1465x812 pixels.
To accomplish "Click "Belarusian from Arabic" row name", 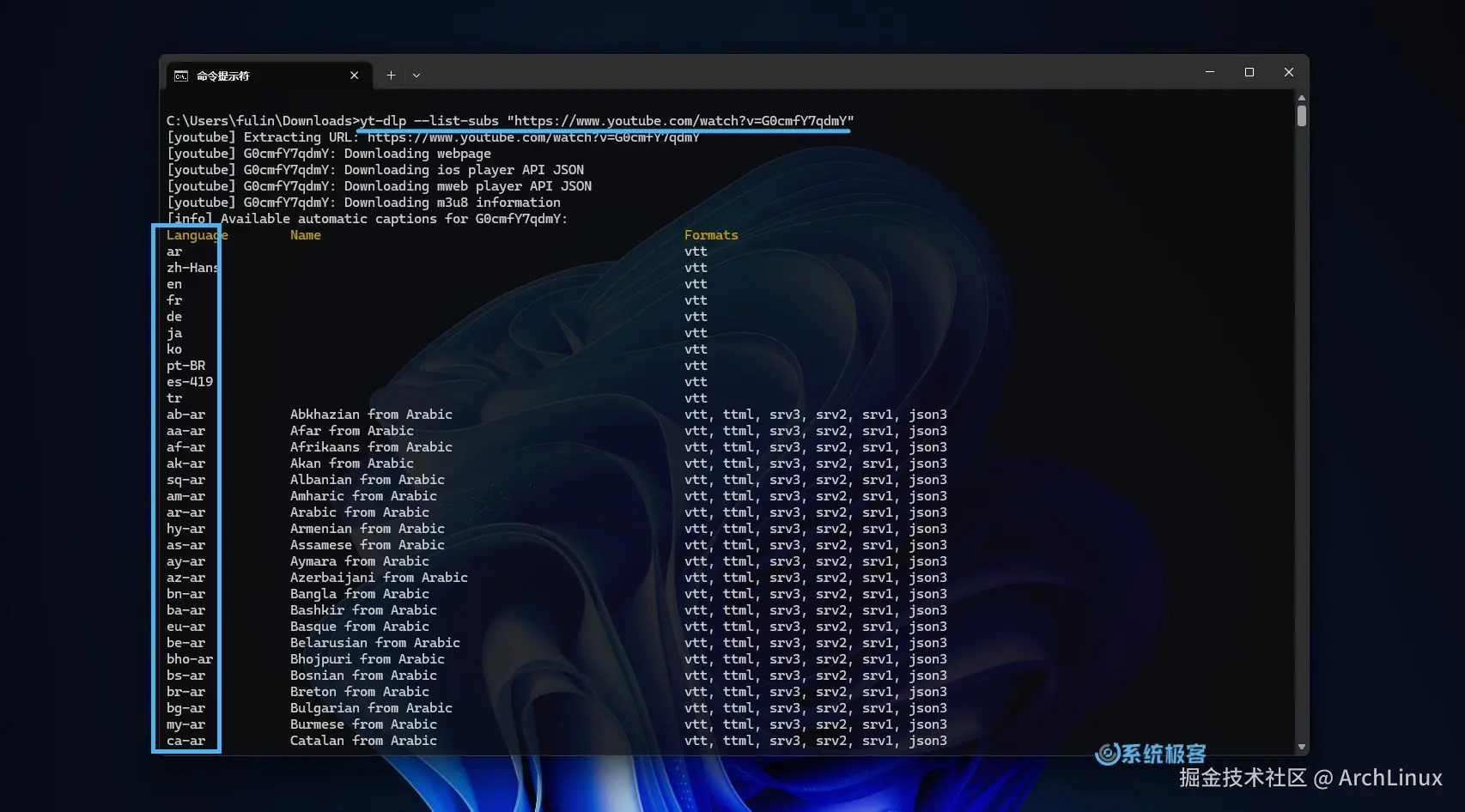I will coord(375,643).
